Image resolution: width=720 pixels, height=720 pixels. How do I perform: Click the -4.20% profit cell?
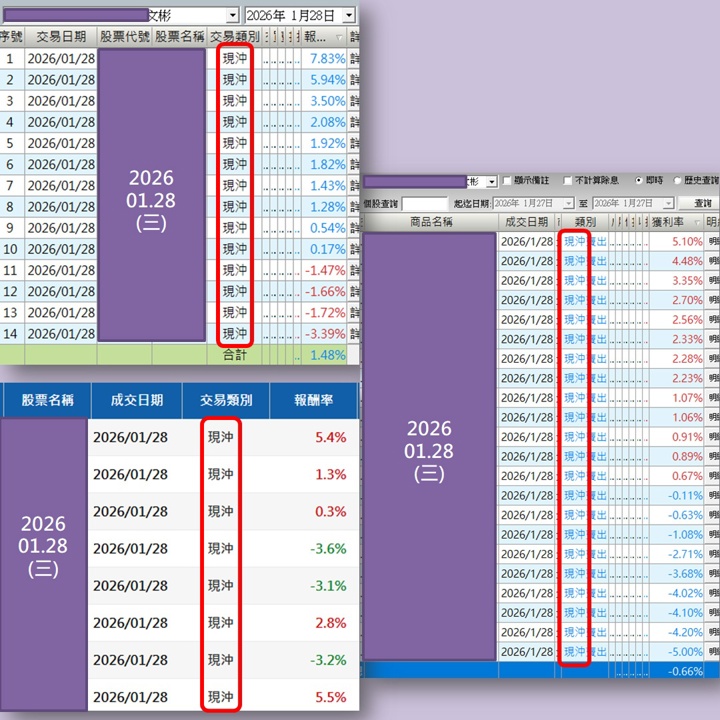[x=676, y=633]
